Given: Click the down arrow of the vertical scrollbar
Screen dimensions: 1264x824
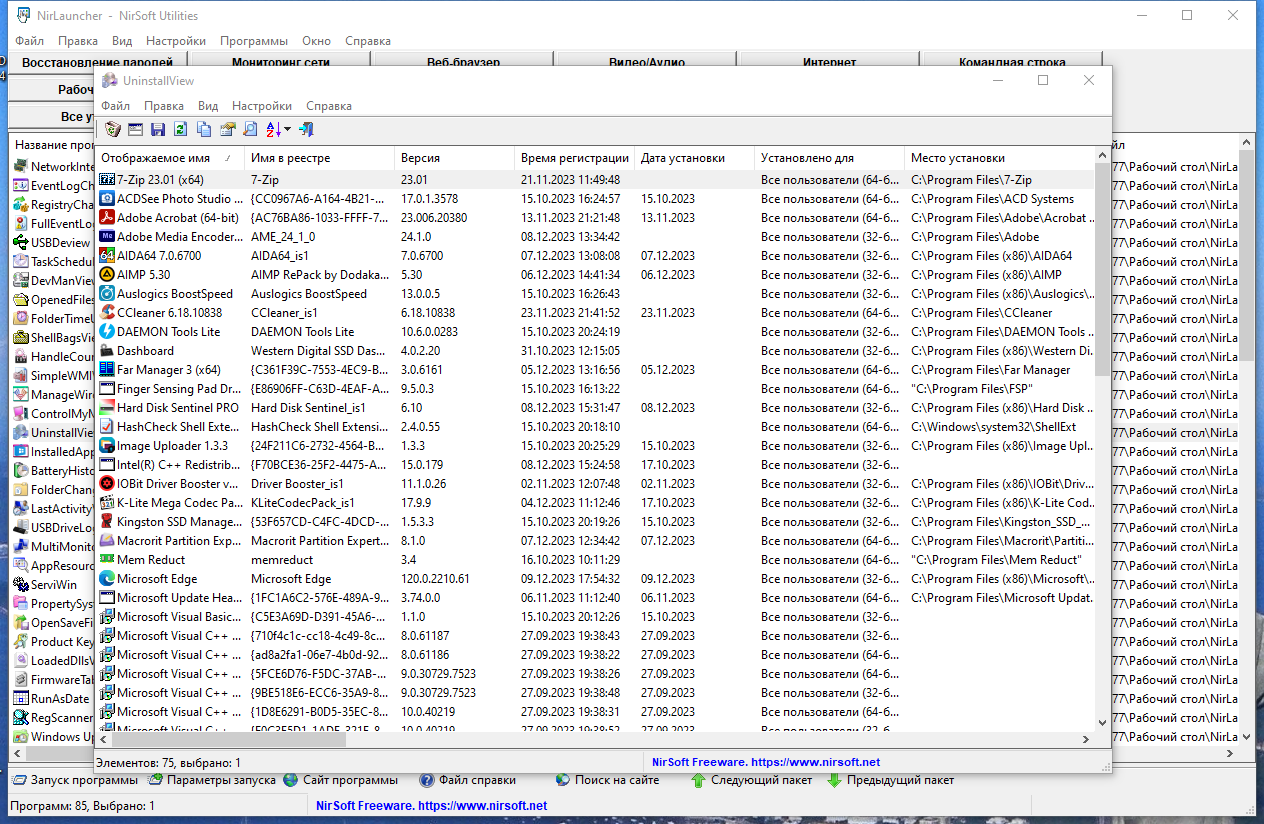Looking at the screenshot, I should [1102, 721].
